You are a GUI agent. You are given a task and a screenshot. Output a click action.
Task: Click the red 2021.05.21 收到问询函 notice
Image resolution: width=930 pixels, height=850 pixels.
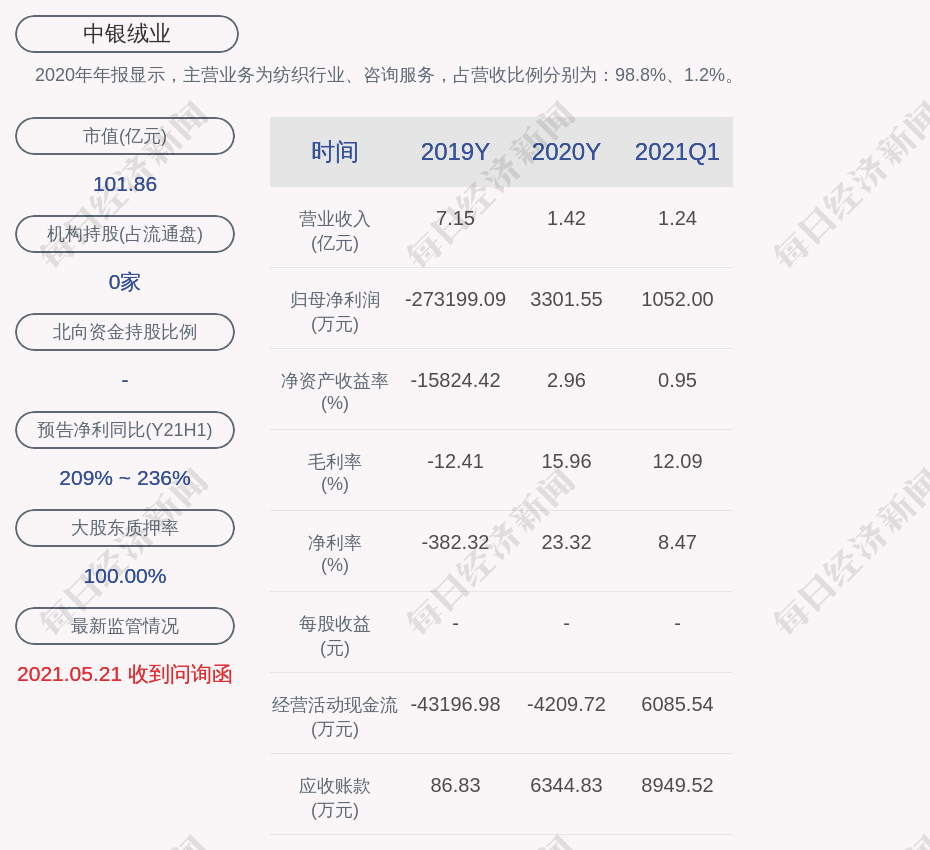(125, 674)
